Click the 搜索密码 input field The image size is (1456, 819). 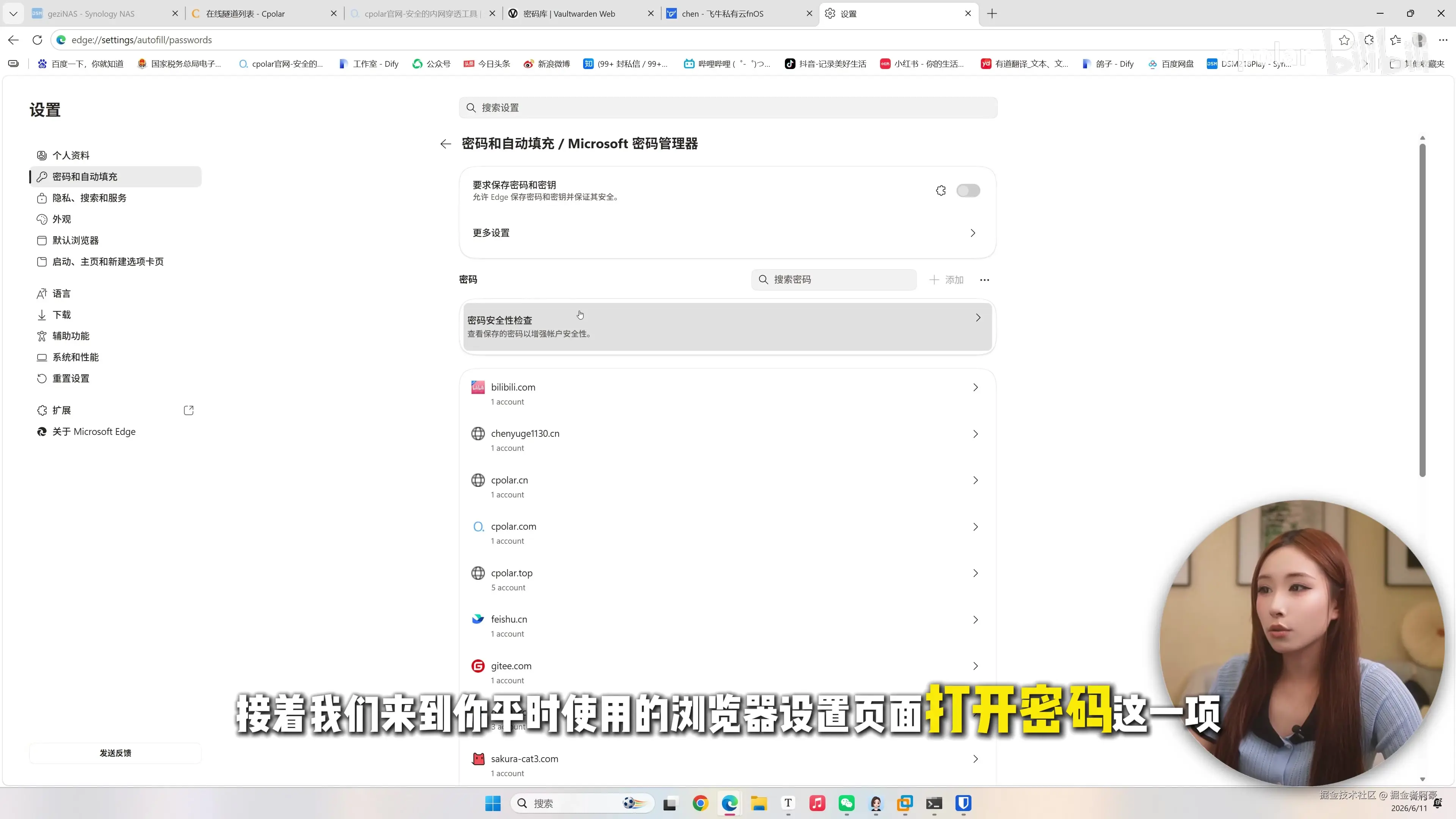coord(834,280)
